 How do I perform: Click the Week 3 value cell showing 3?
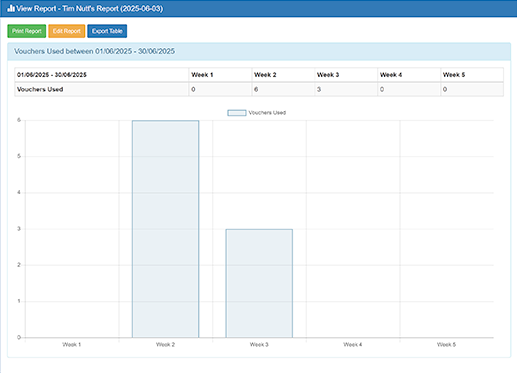click(346, 89)
